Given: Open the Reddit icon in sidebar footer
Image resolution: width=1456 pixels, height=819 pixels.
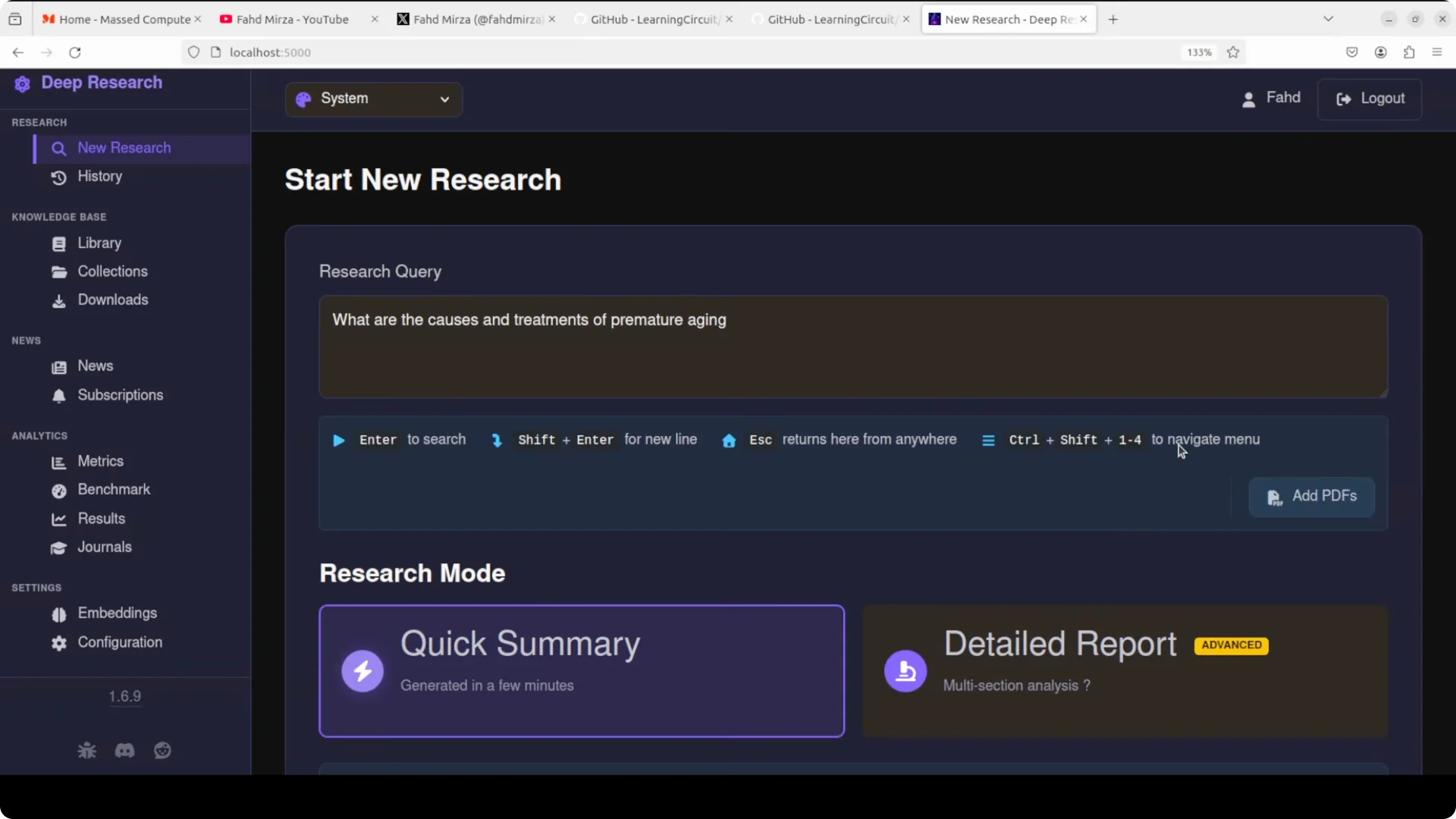Looking at the screenshot, I should coord(162,751).
